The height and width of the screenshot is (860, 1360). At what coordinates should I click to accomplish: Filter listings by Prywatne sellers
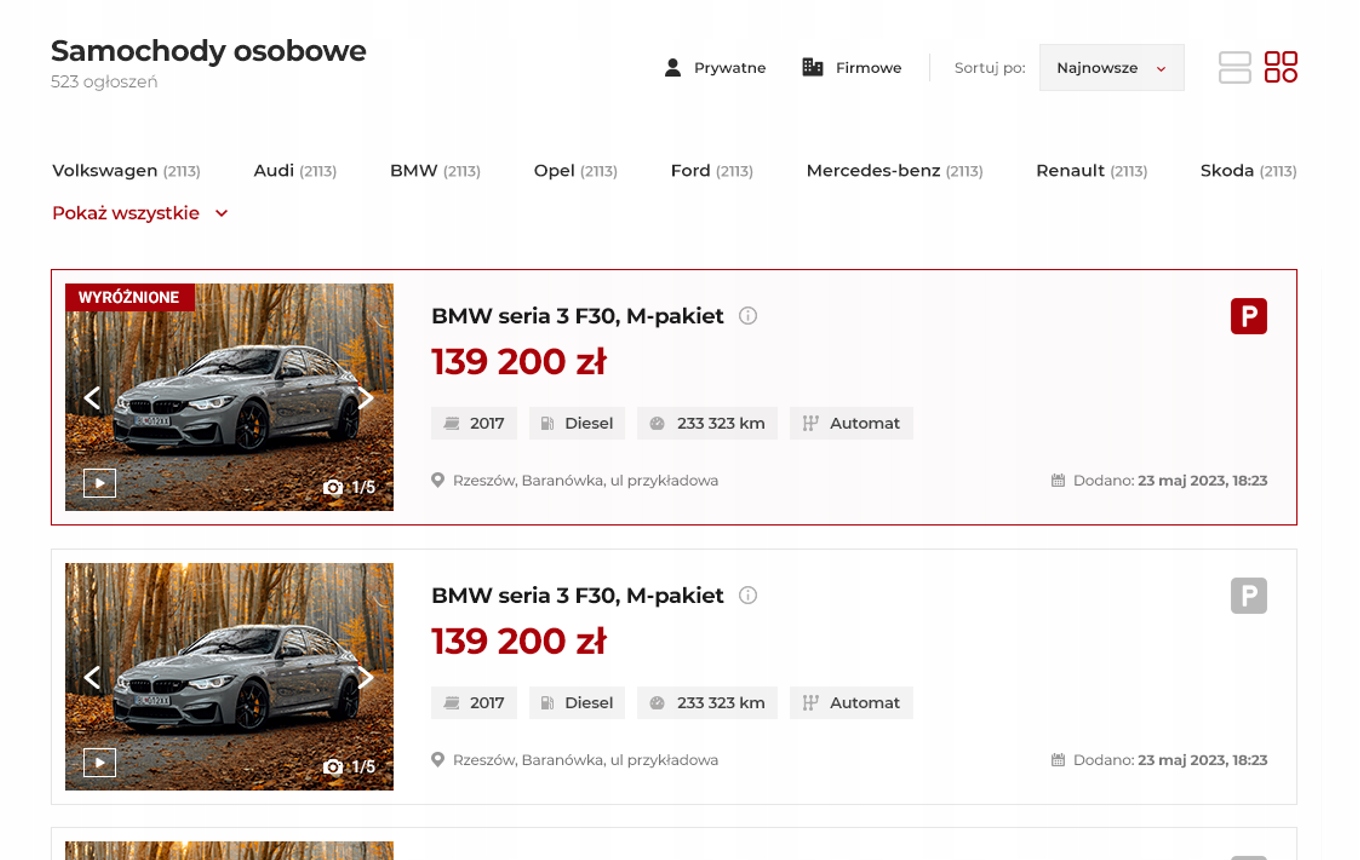pos(715,68)
